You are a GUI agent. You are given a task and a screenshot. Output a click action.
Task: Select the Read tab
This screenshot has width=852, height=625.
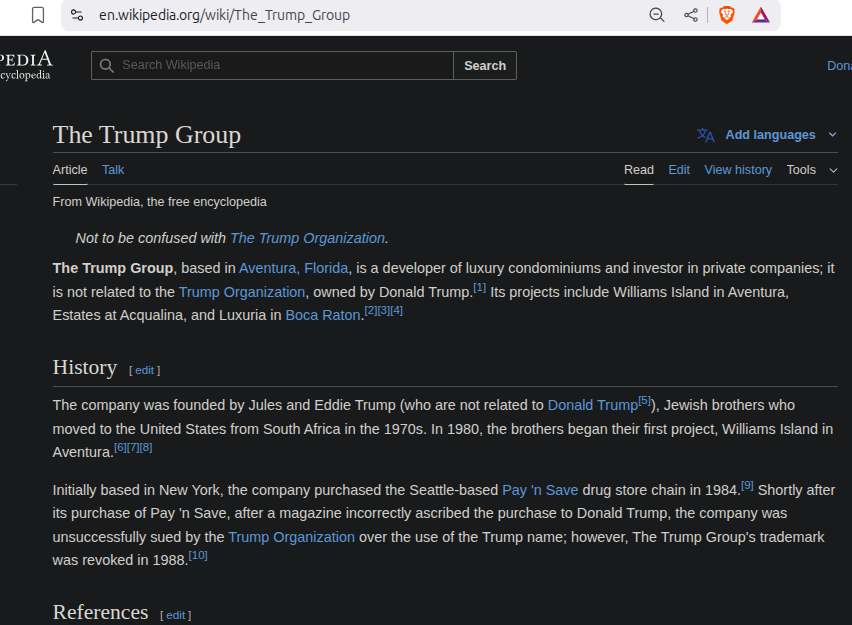638,170
